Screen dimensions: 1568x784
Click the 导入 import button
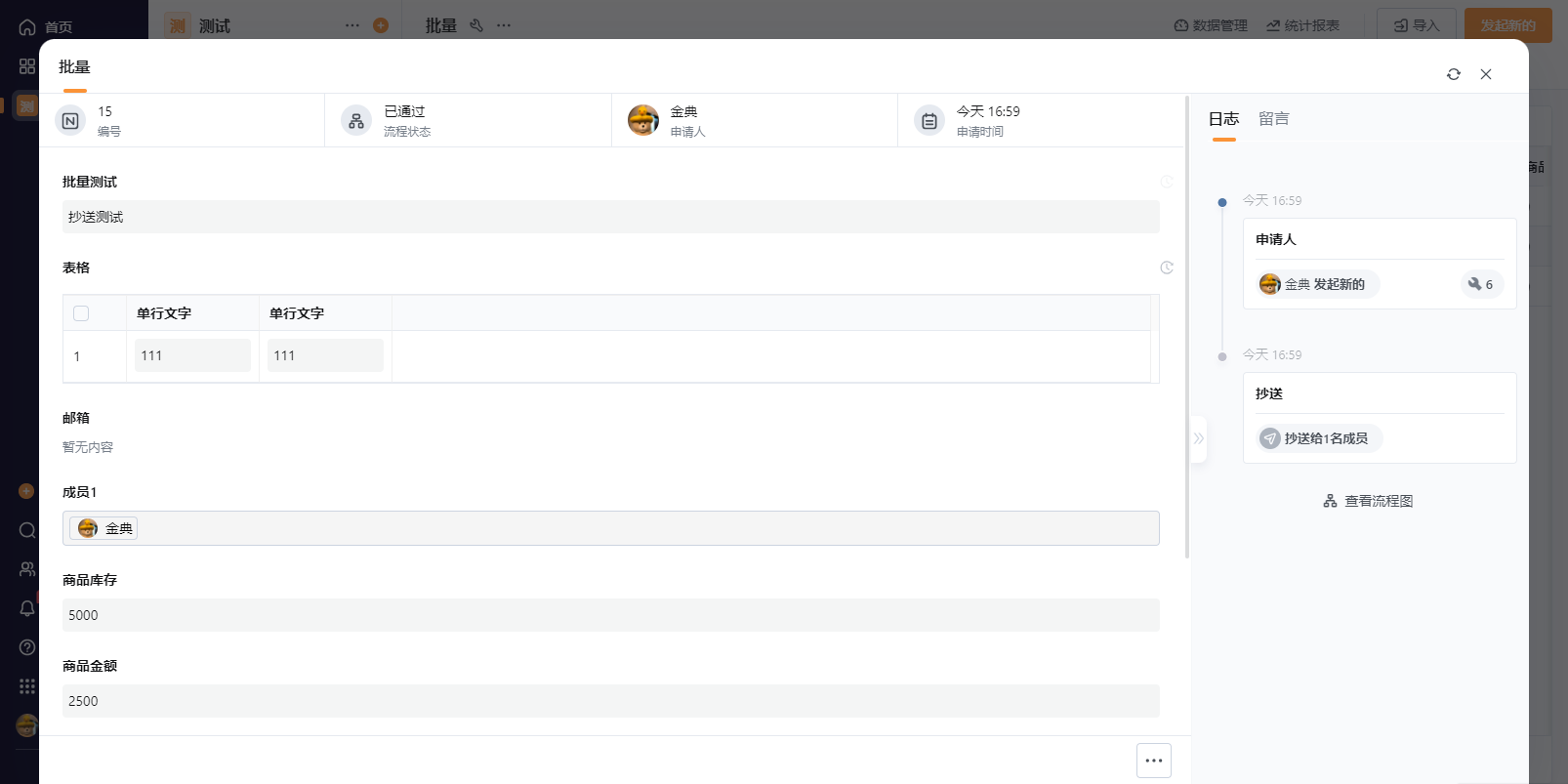coord(1417,25)
